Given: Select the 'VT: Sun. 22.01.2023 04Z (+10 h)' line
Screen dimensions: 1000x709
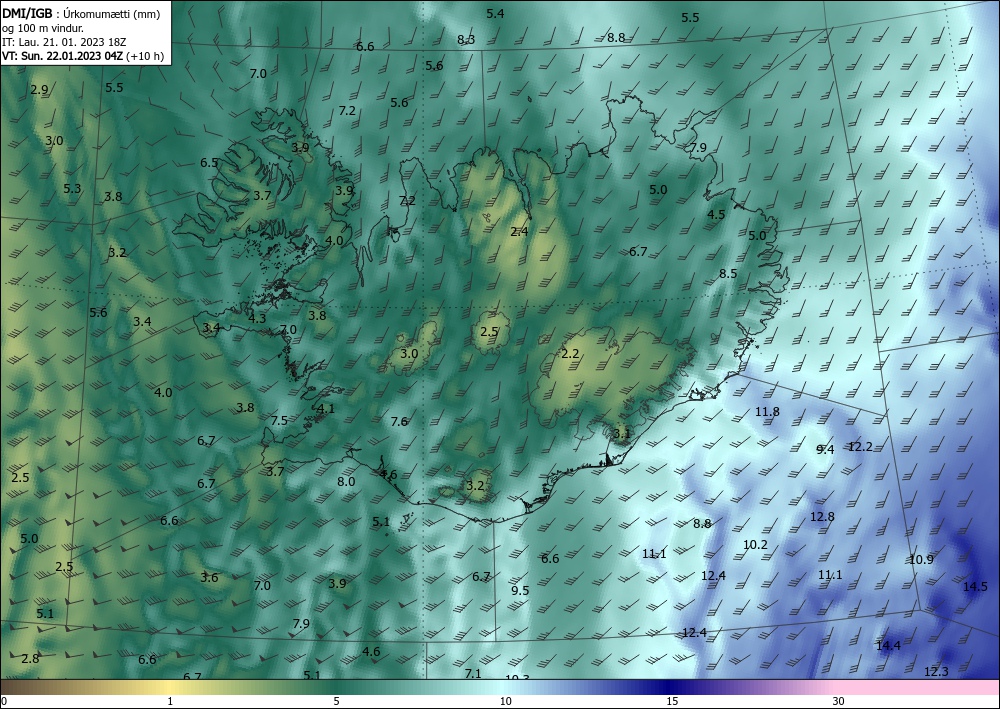Looking at the screenshot, I should point(82,55).
